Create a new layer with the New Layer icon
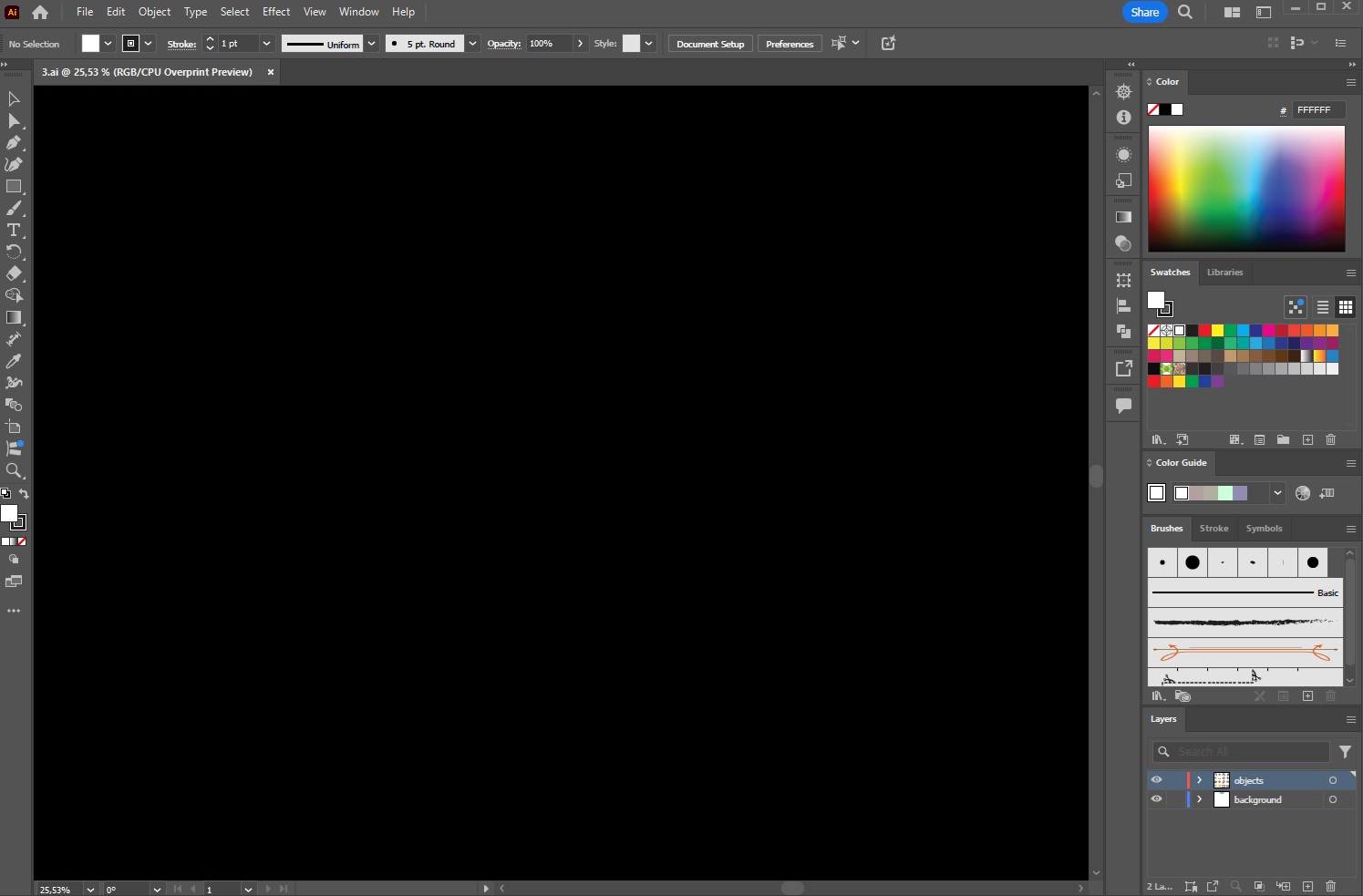1363x896 pixels. (1306, 886)
